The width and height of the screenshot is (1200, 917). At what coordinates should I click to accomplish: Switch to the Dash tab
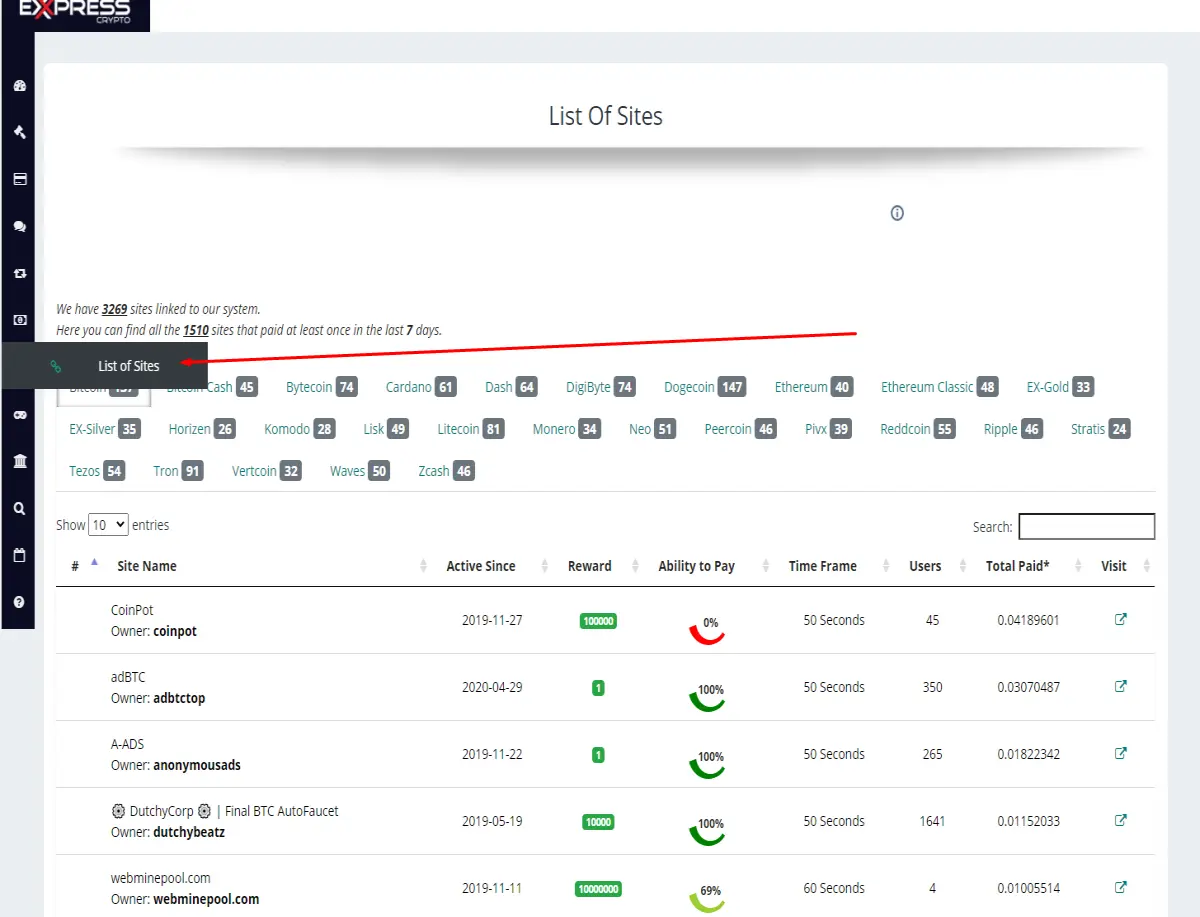tap(511, 387)
